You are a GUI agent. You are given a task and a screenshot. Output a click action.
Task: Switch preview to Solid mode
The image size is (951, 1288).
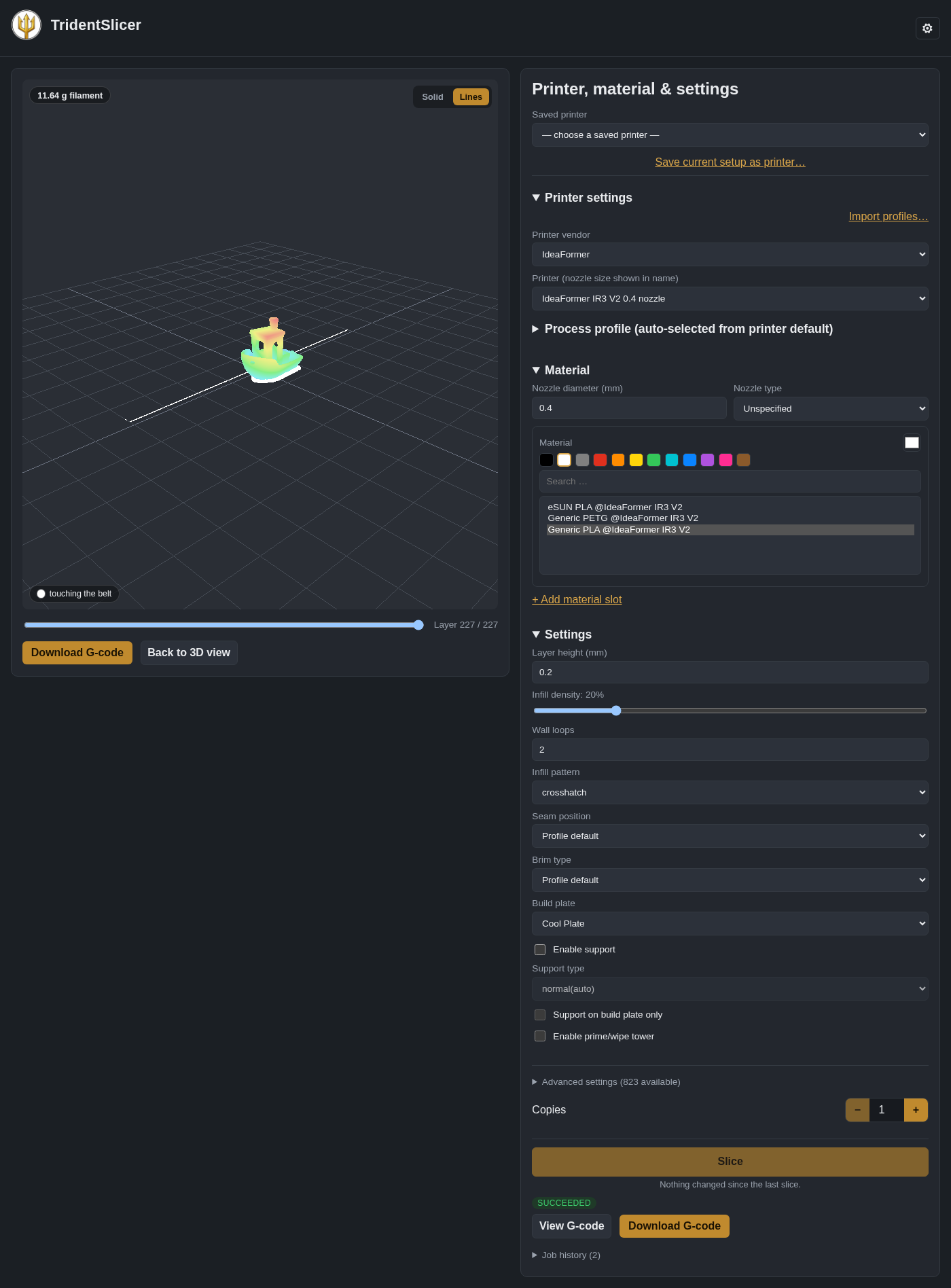click(x=432, y=97)
